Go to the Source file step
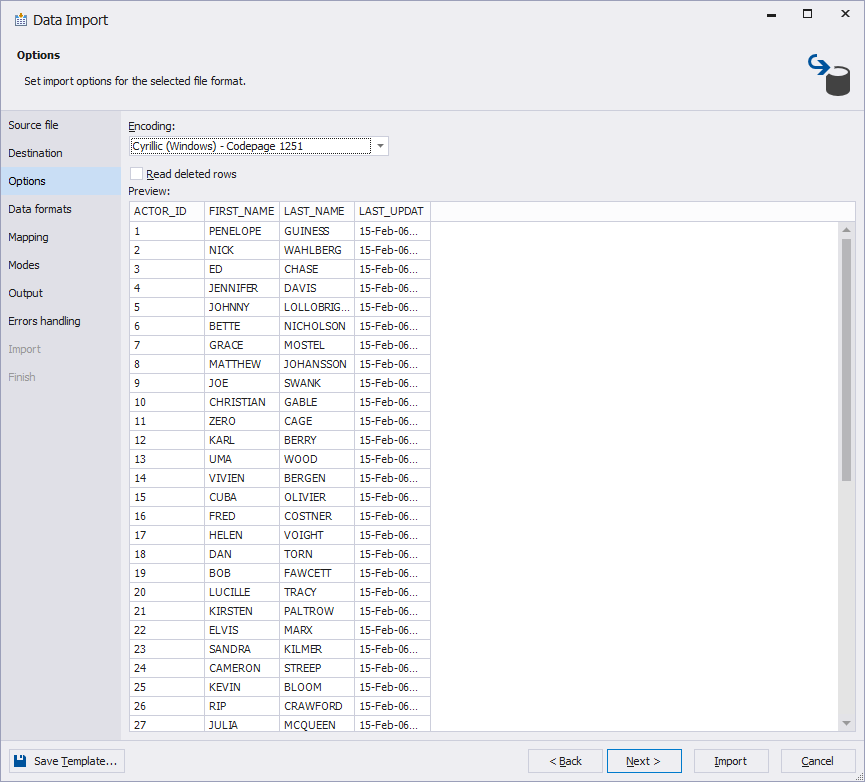 pos(34,125)
